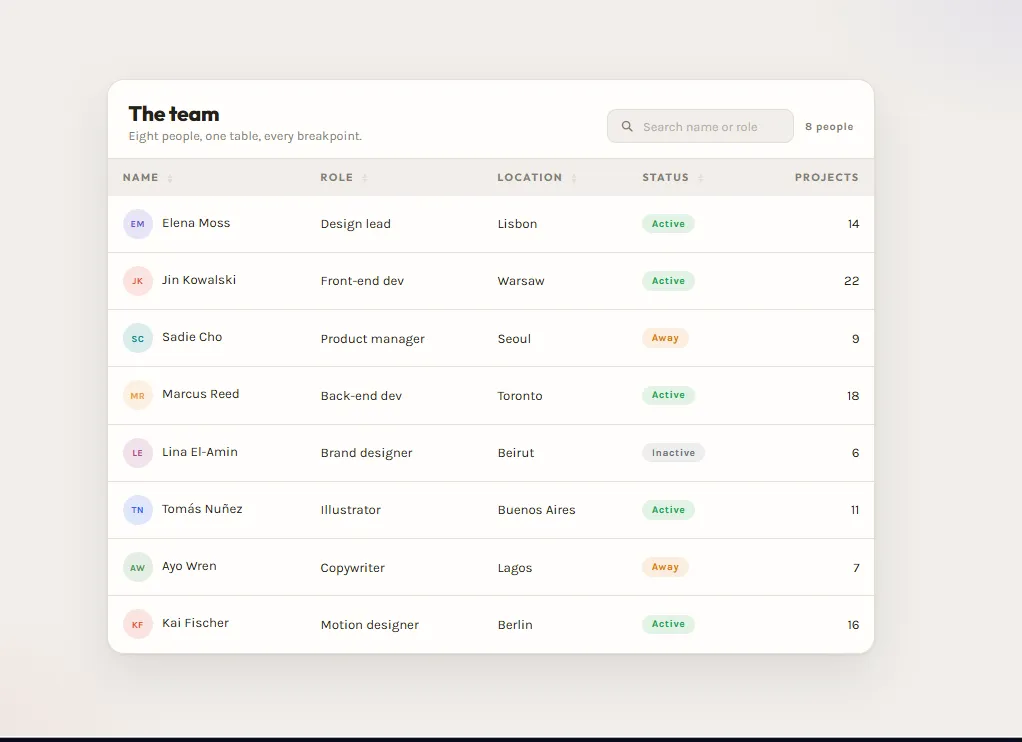Click project count 7 for Ayo Wren
1022x742 pixels.
point(856,568)
